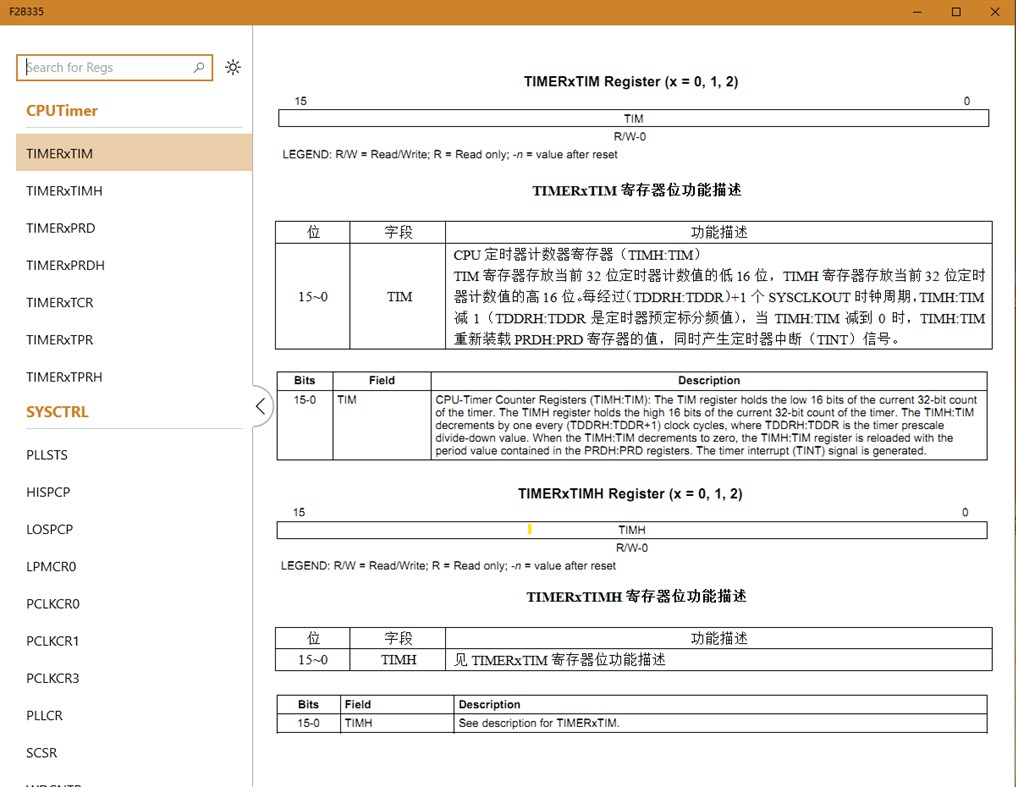Open the LPMCR0 register entry
This screenshot has width=1016, height=787.
click(x=50, y=566)
